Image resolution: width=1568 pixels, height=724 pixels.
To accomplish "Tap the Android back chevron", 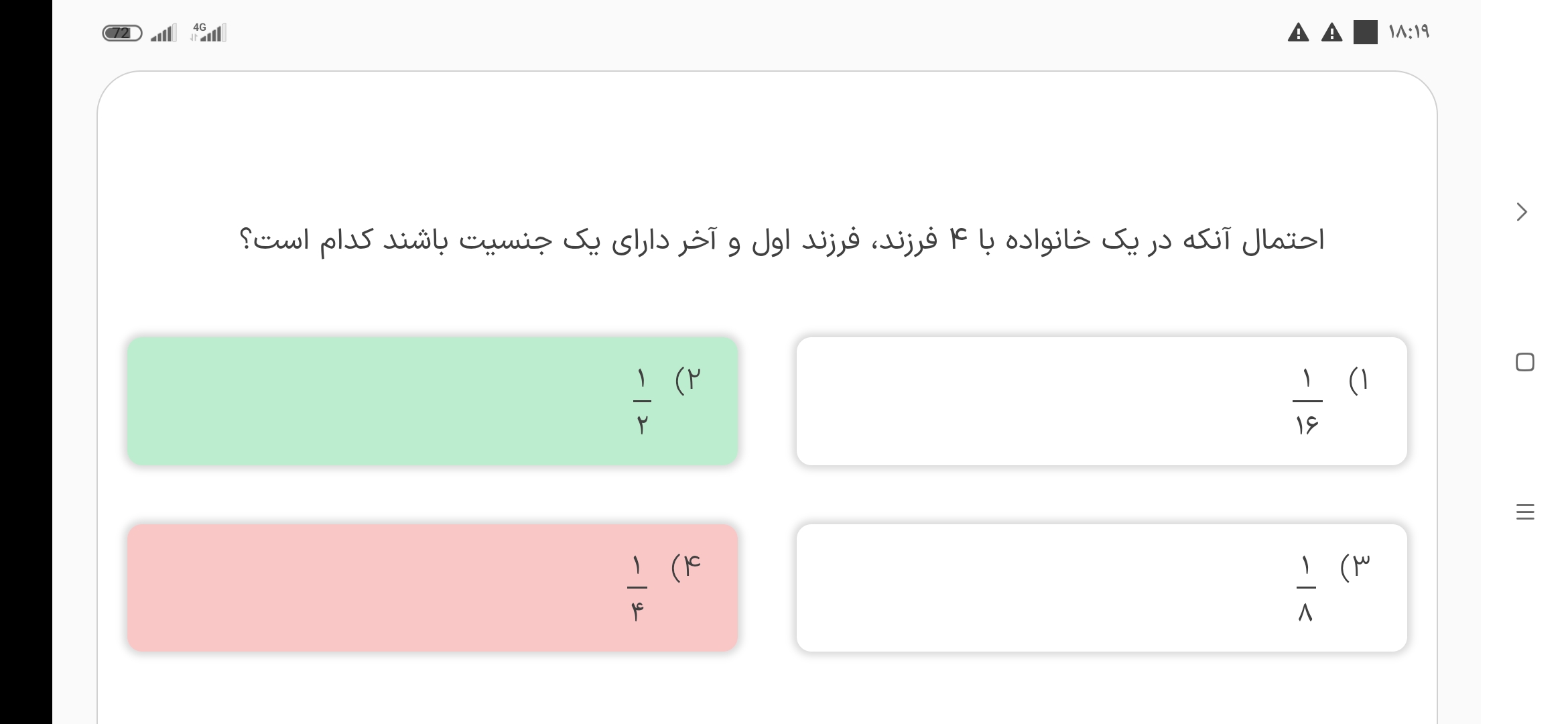I will 1522,212.
